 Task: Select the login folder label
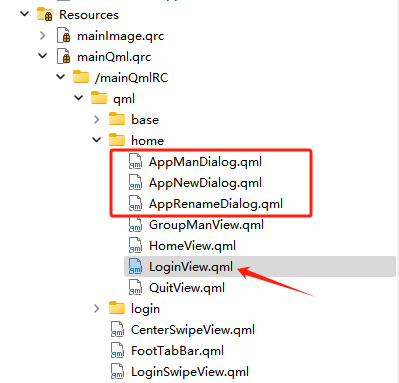(145, 309)
